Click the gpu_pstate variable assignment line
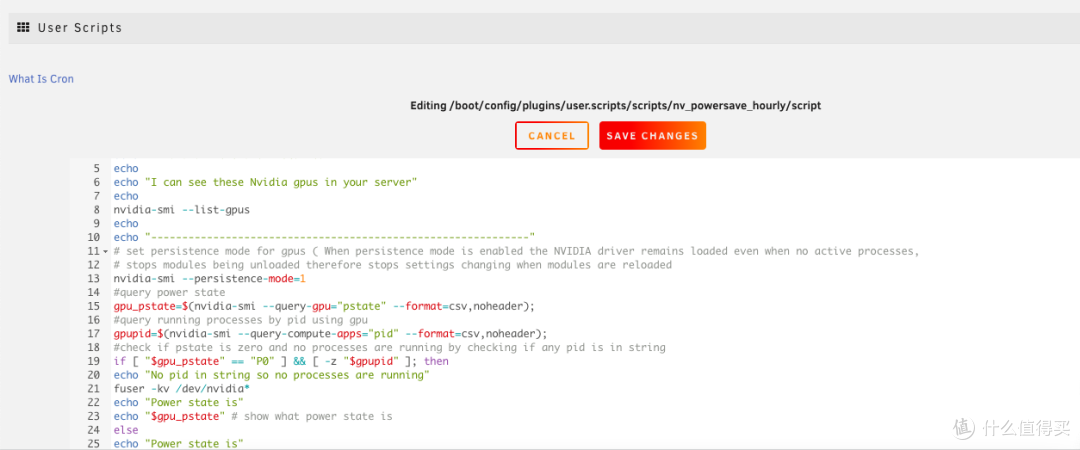The height and width of the screenshot is (450, 1080). point(324,306)
